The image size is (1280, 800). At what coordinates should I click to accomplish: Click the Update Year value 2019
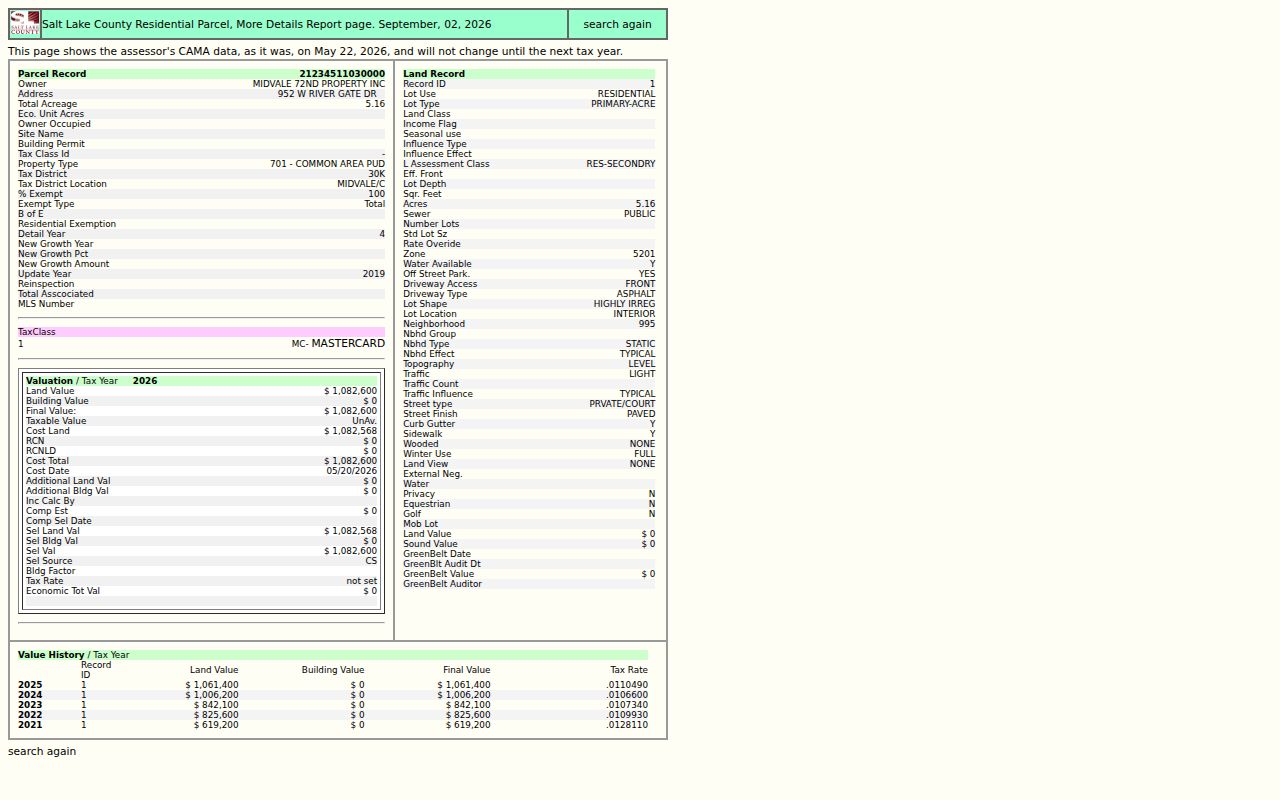[x=373, y=274]
